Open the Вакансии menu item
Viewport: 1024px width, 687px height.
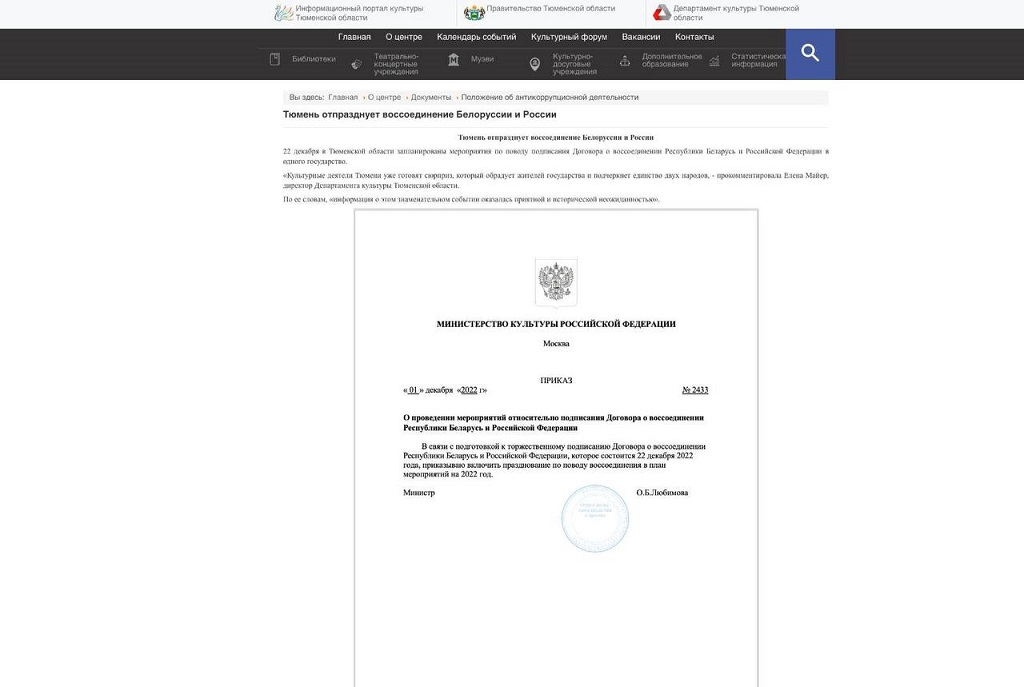641,37
